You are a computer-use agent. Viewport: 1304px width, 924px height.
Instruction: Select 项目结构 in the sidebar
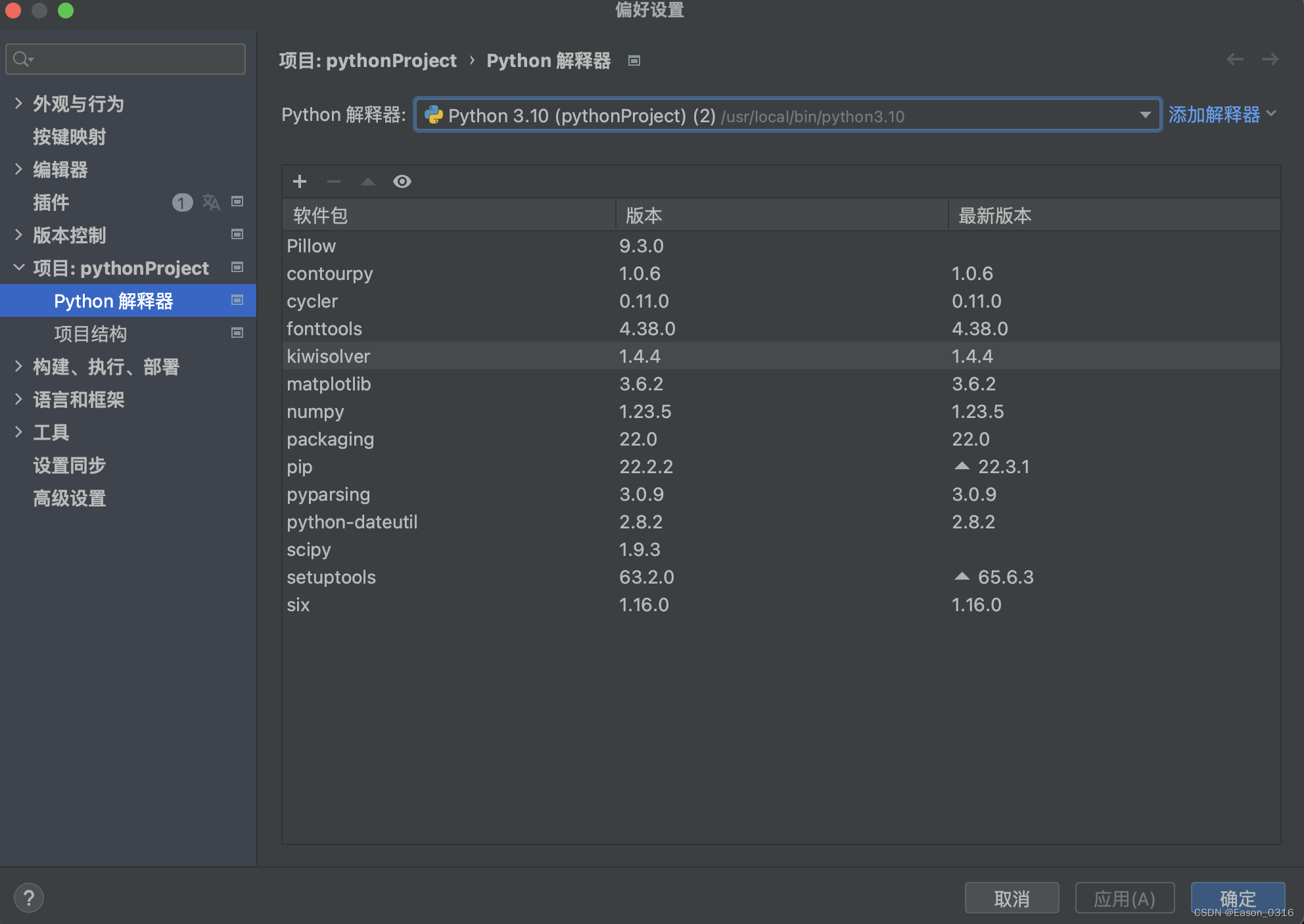pyautogui.click(x=91, y=334)
